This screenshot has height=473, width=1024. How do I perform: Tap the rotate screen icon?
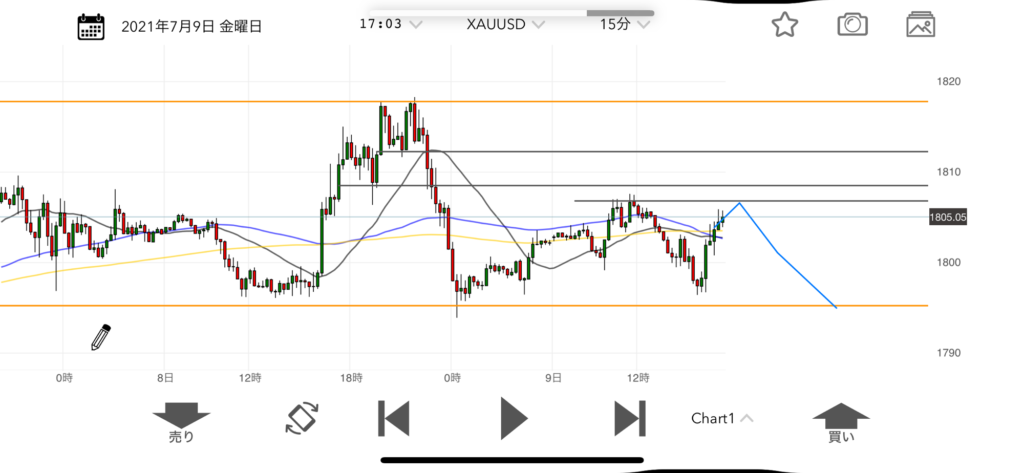click(x=300, y=417)
